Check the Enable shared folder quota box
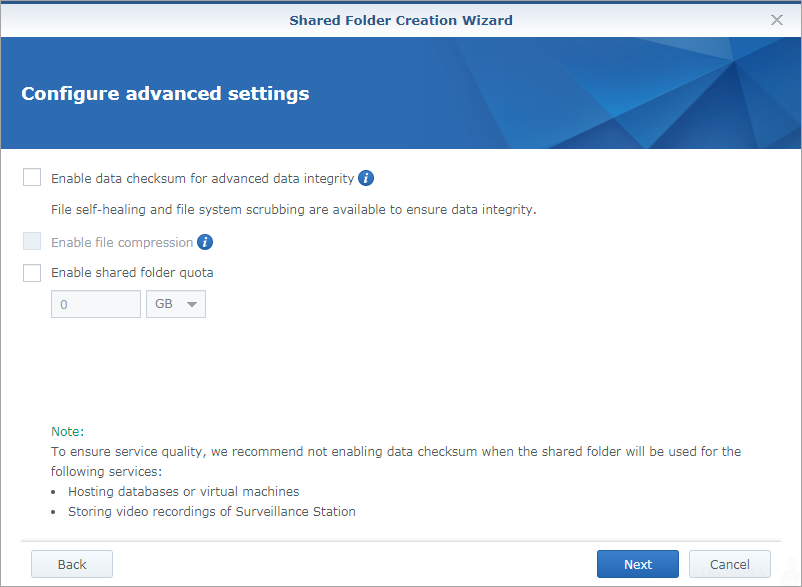The height and width of the screenshot is (587, 802). coord(32,273)
